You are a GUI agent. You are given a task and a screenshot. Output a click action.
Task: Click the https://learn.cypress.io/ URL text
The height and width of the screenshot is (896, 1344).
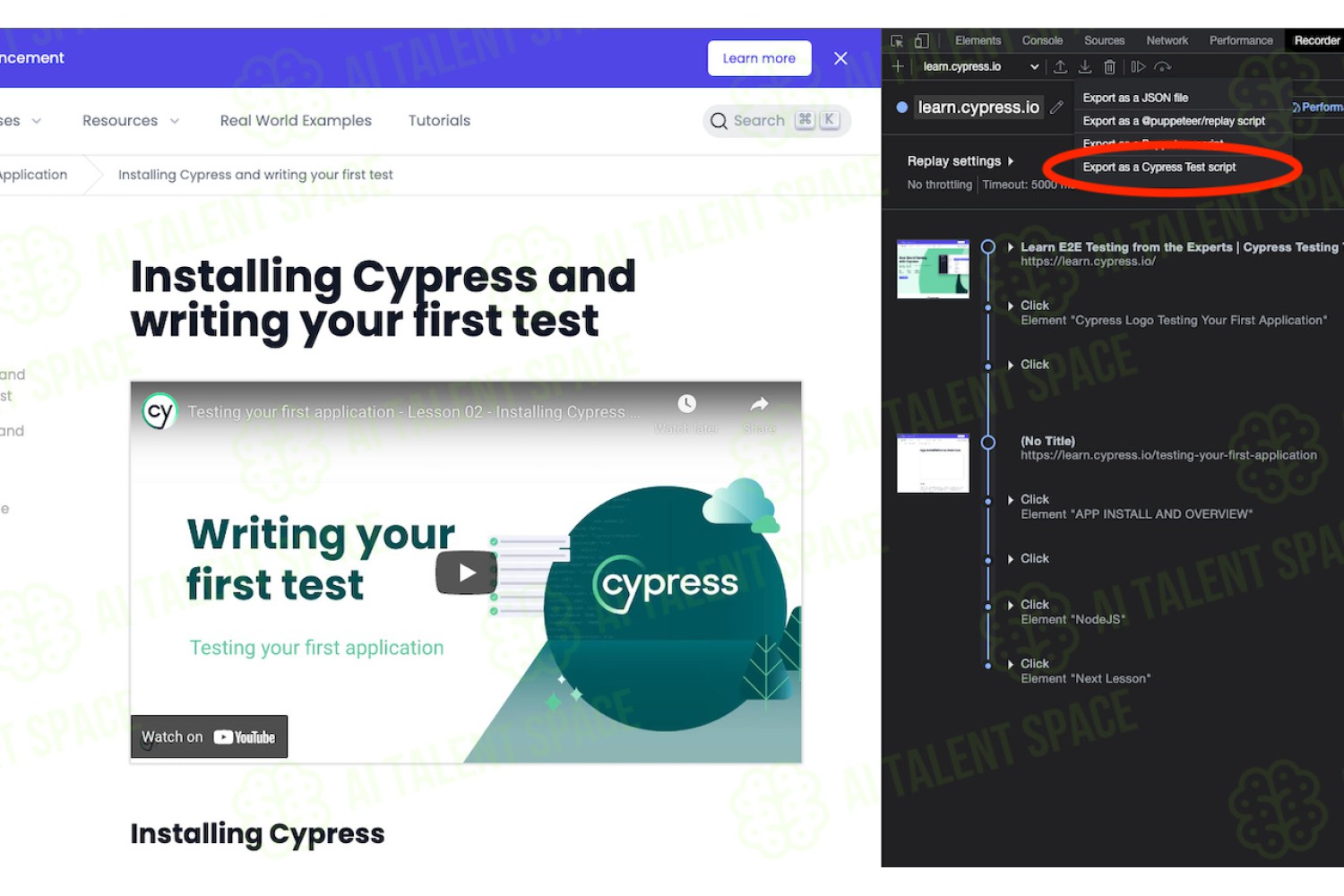click(1088, 262)
